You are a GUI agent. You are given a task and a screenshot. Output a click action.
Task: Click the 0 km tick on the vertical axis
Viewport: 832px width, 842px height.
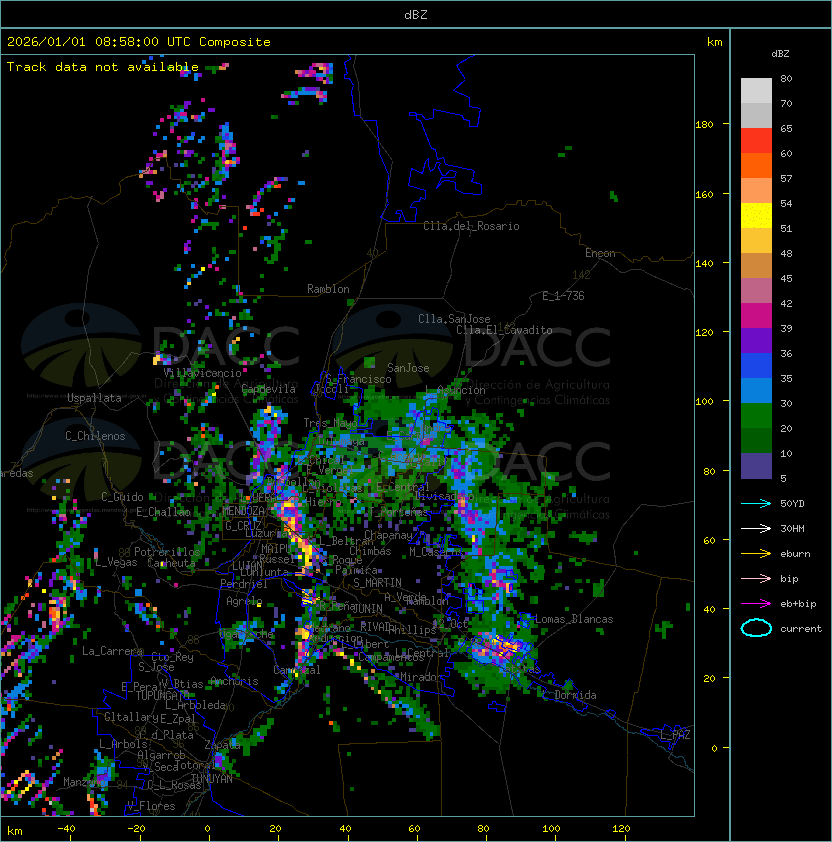(714, 748)
